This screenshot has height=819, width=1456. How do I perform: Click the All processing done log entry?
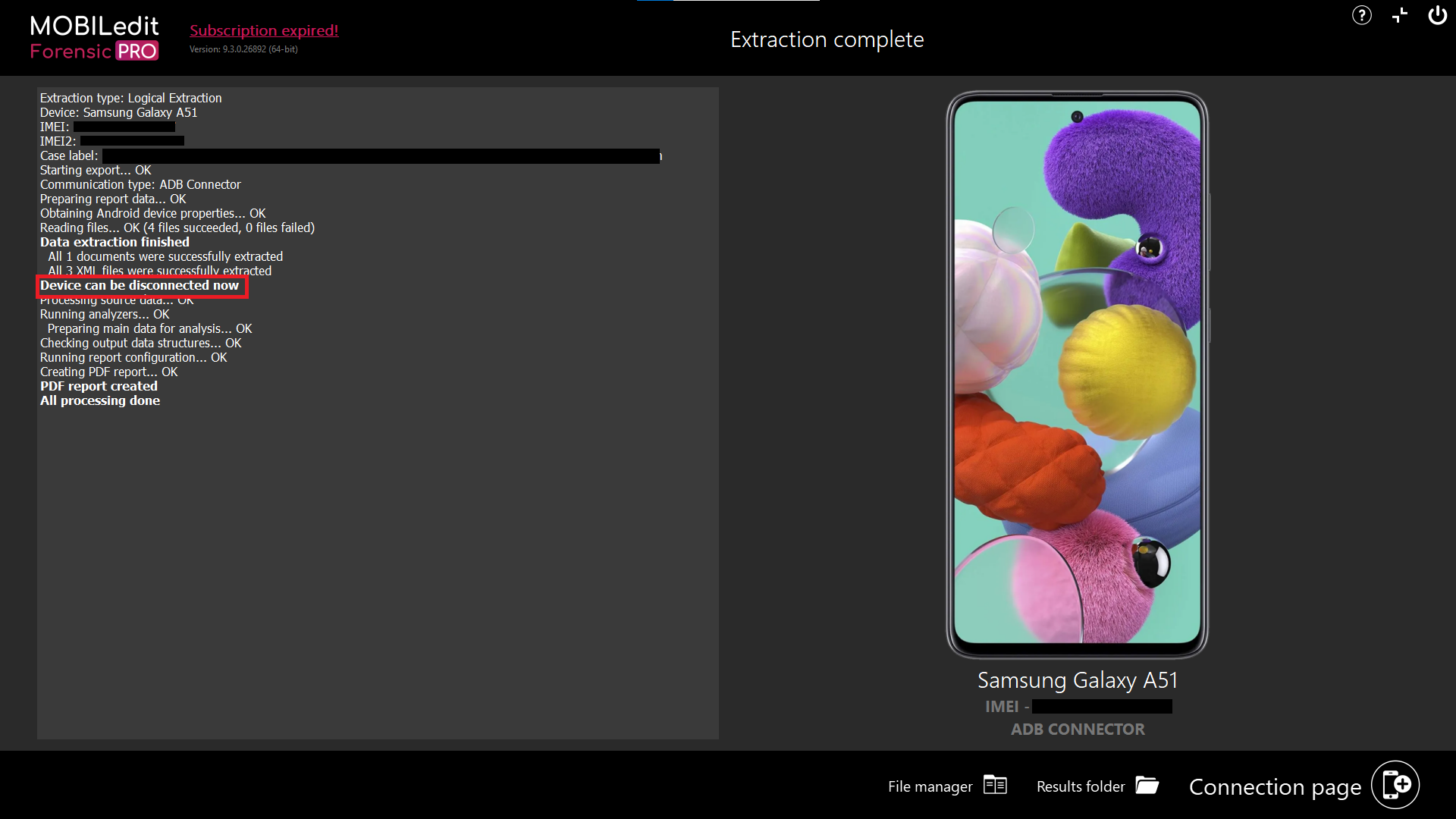click(x=100, y=400)
